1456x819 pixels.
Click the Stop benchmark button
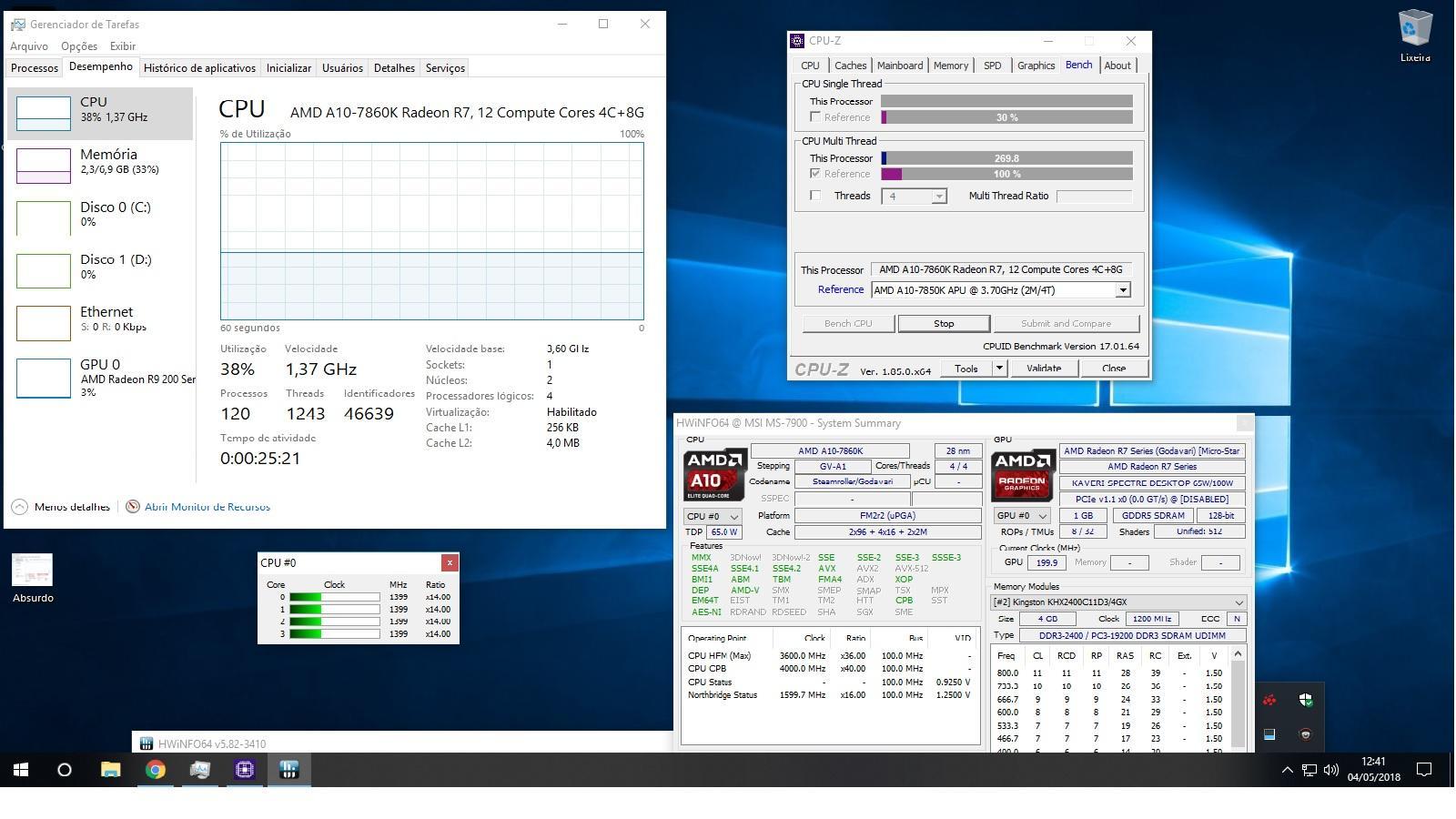pos(944,323)
